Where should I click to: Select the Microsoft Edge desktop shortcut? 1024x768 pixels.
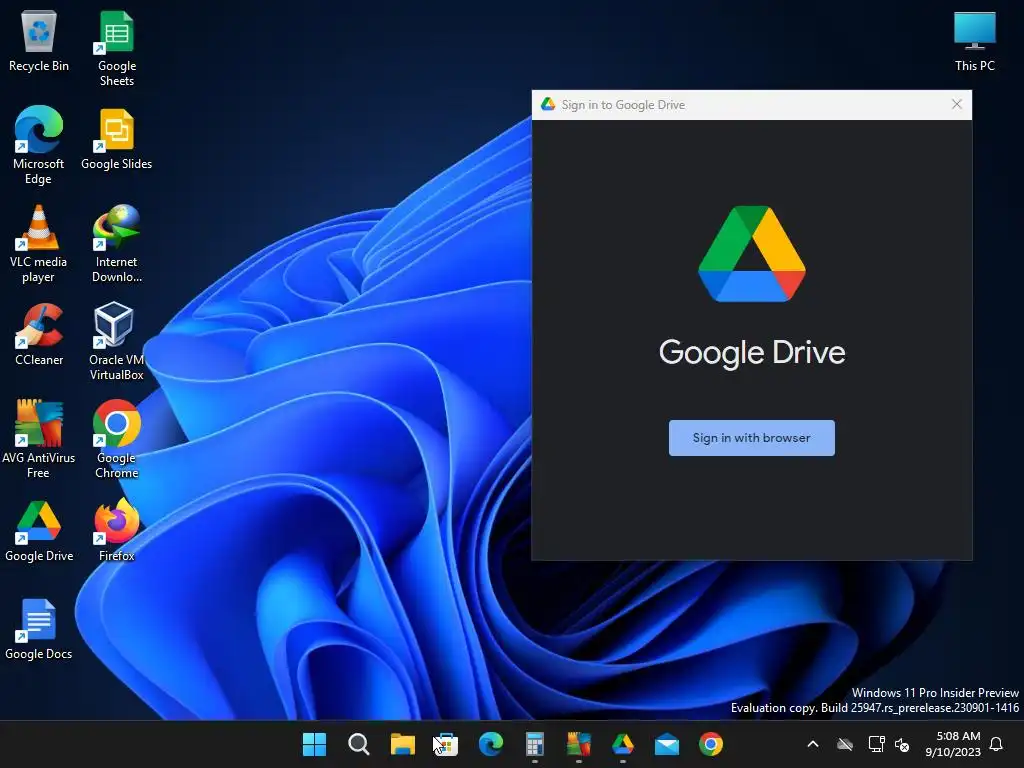click(x=39, y=145)
